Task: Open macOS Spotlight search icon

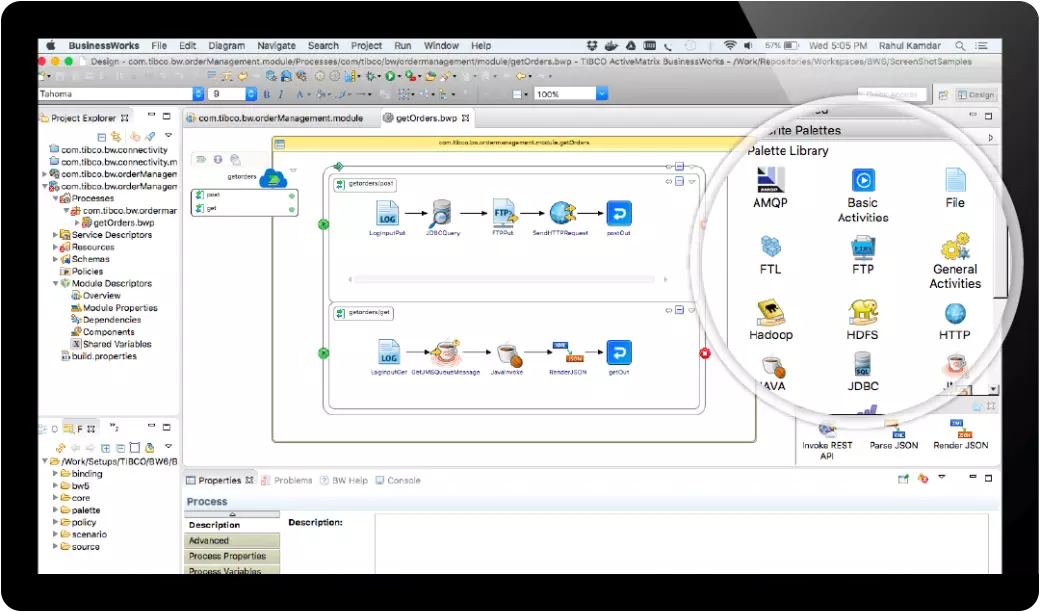Action: [x=960, y=46]
